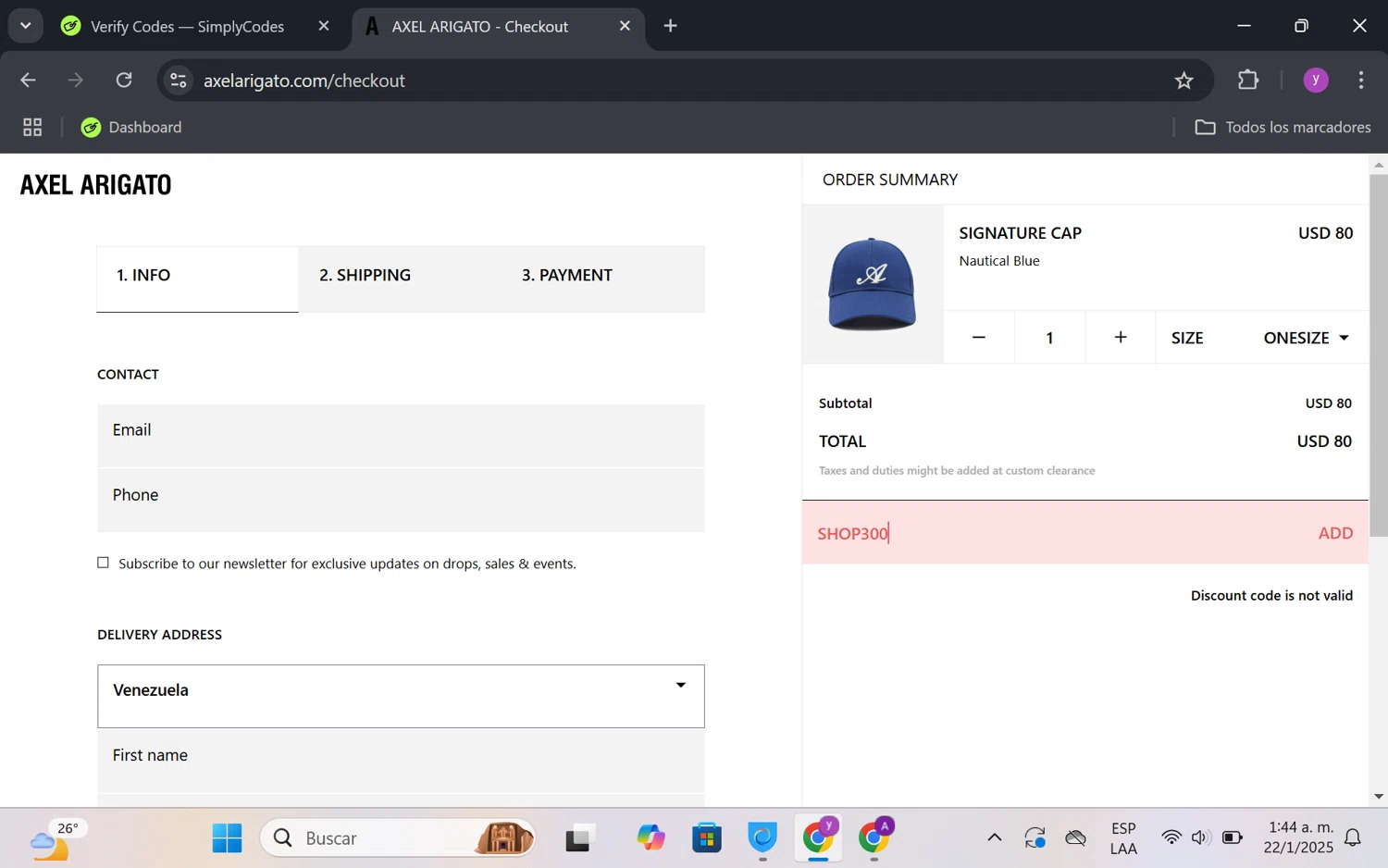Open the Todos los marcadores folder

[x=1283, y=127]
